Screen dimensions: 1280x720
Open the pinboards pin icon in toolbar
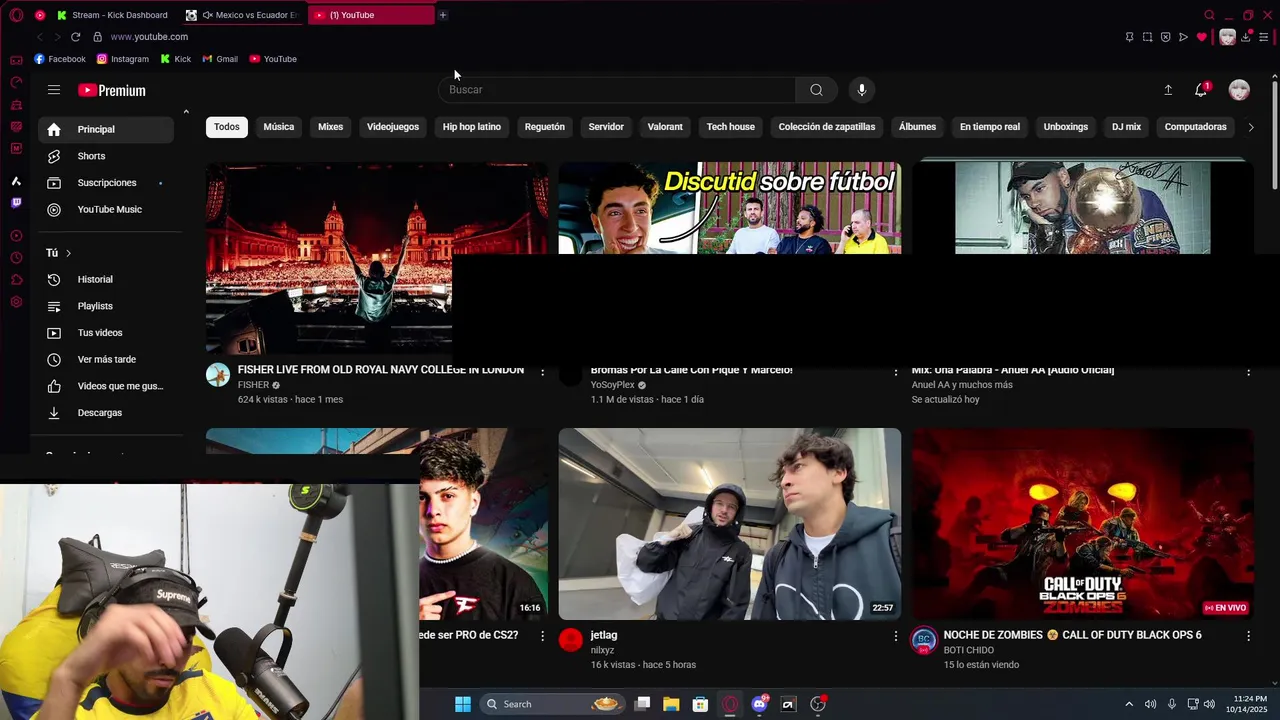[1129, 37]
